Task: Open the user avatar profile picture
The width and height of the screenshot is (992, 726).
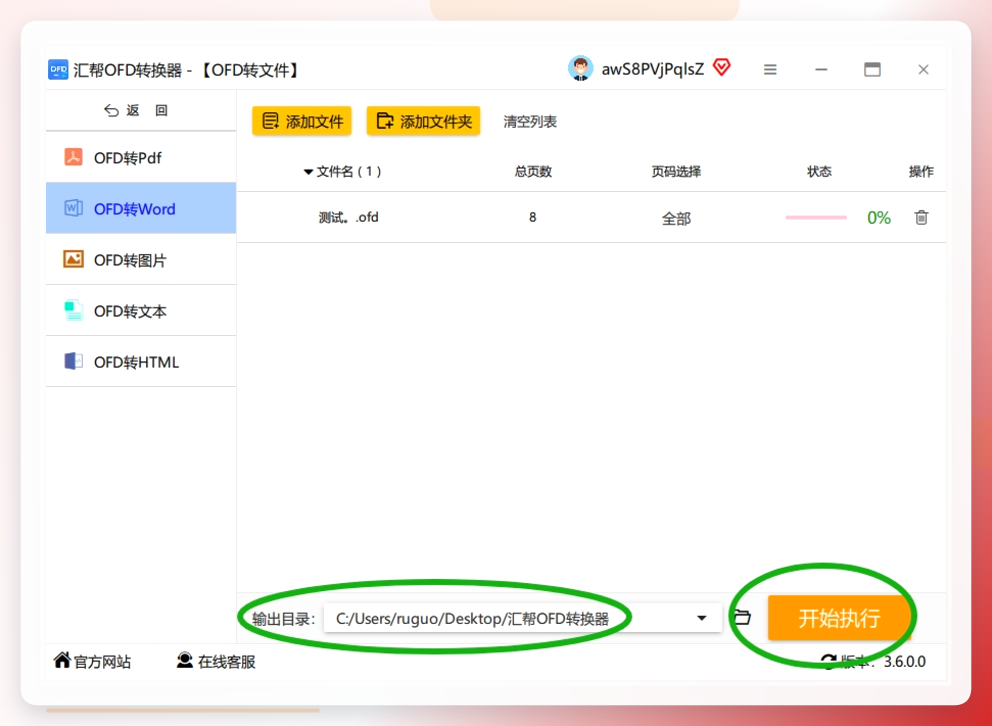Action: tap(580, 68)
